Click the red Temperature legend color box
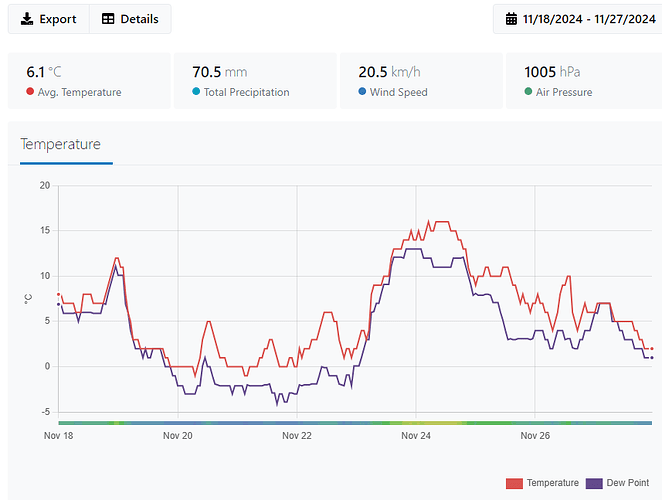Viewport: 662px width, 500px height. pyautogui.click(x=514, y=483)
